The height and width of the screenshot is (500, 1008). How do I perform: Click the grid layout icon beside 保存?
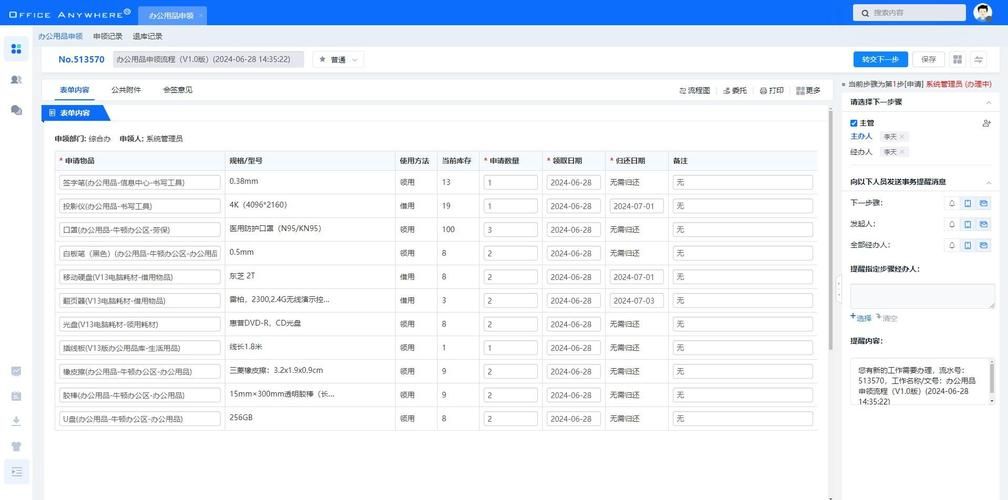point(958,59)
